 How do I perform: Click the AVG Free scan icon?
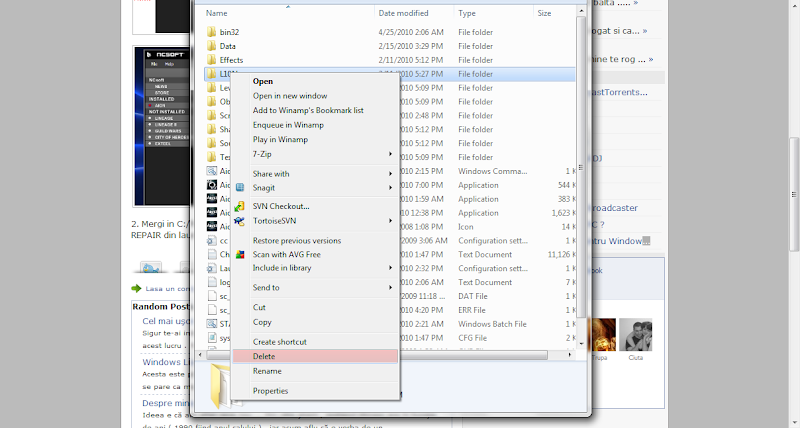[x=240, y=255]
